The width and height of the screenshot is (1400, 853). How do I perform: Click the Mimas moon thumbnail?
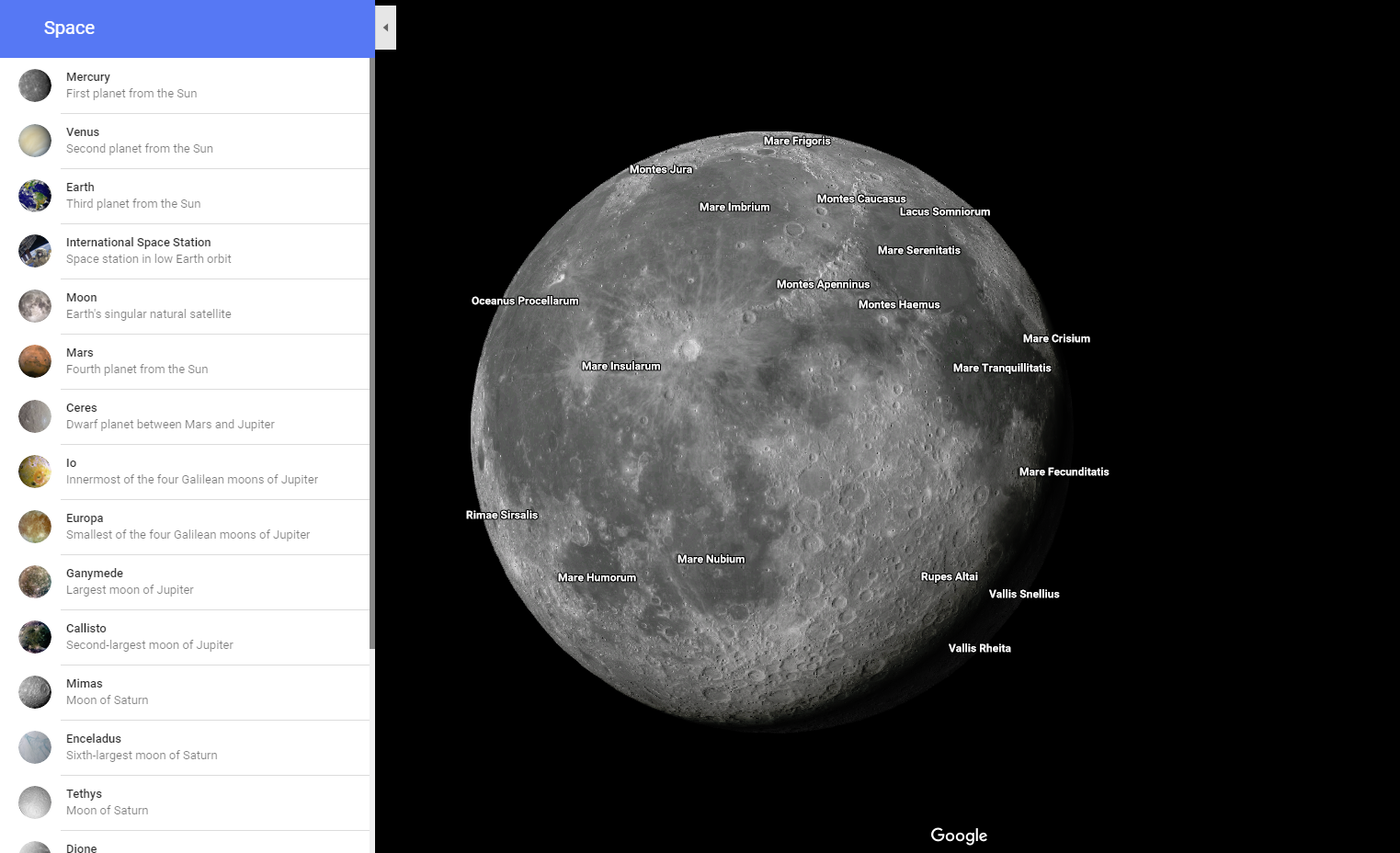click(x=35, y=692)
